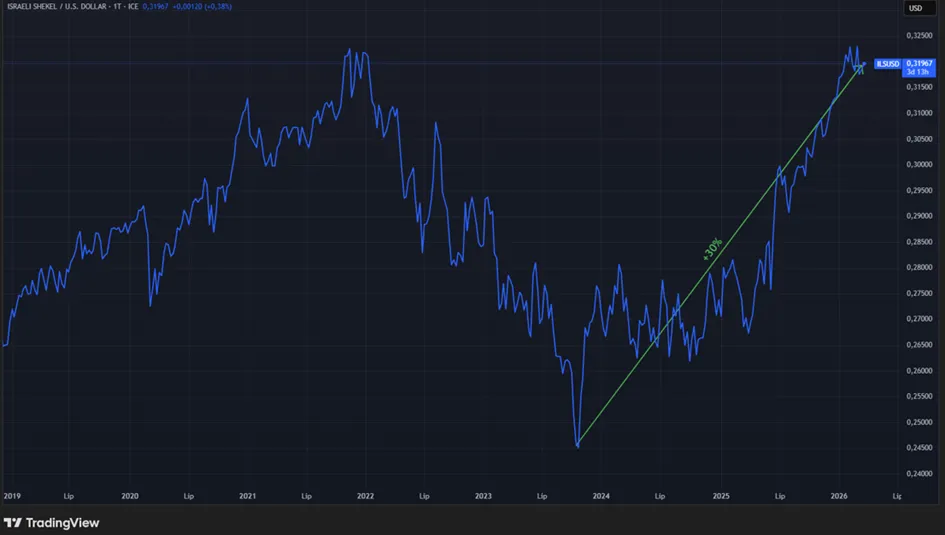Click the 0,25000 price axis label
The width and height of the screenshot is (945, 535).
(x=919, y=422)
